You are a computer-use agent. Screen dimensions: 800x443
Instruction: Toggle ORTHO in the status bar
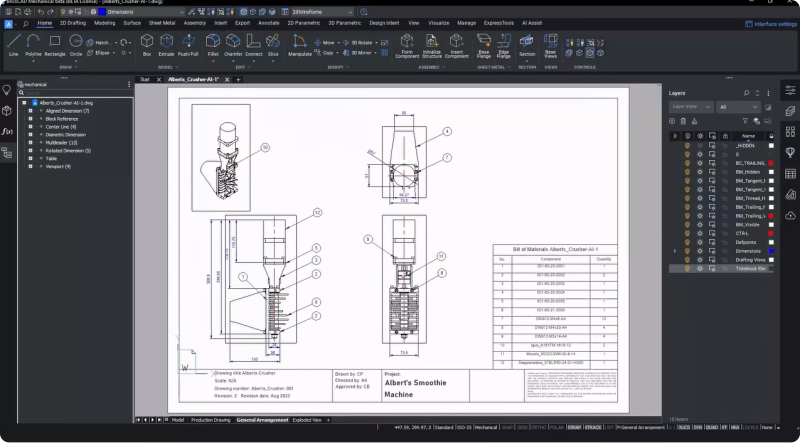[x=537, y=428]
